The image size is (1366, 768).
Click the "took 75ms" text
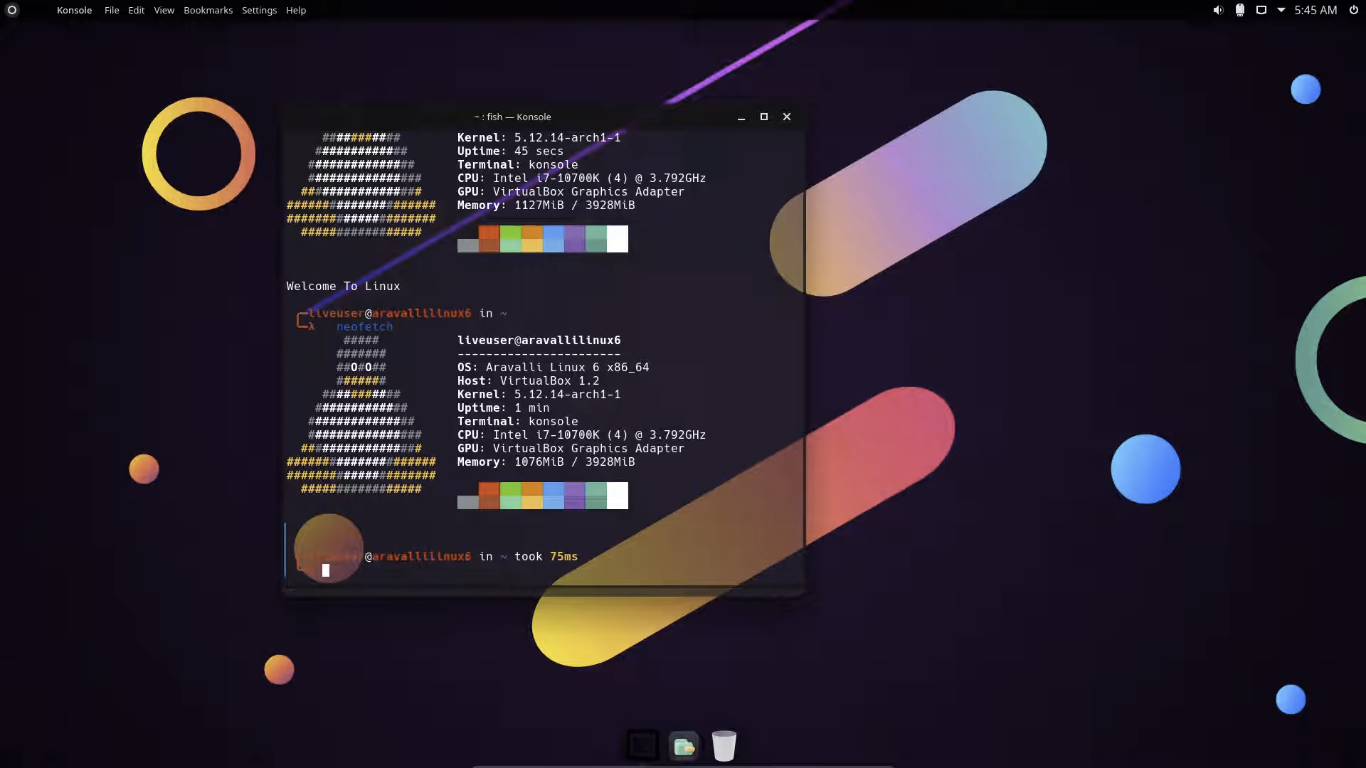pyautogui.click(x=546, y=556)
